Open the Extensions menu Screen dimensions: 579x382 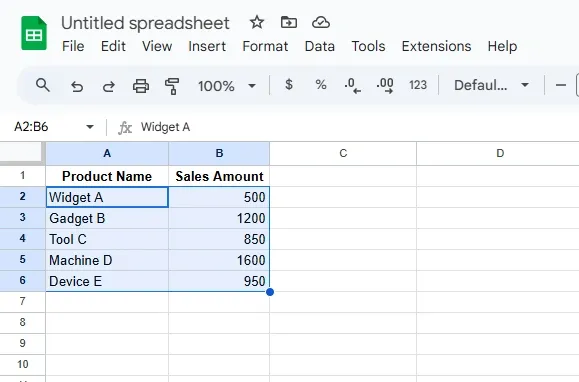tap(436, 46)
